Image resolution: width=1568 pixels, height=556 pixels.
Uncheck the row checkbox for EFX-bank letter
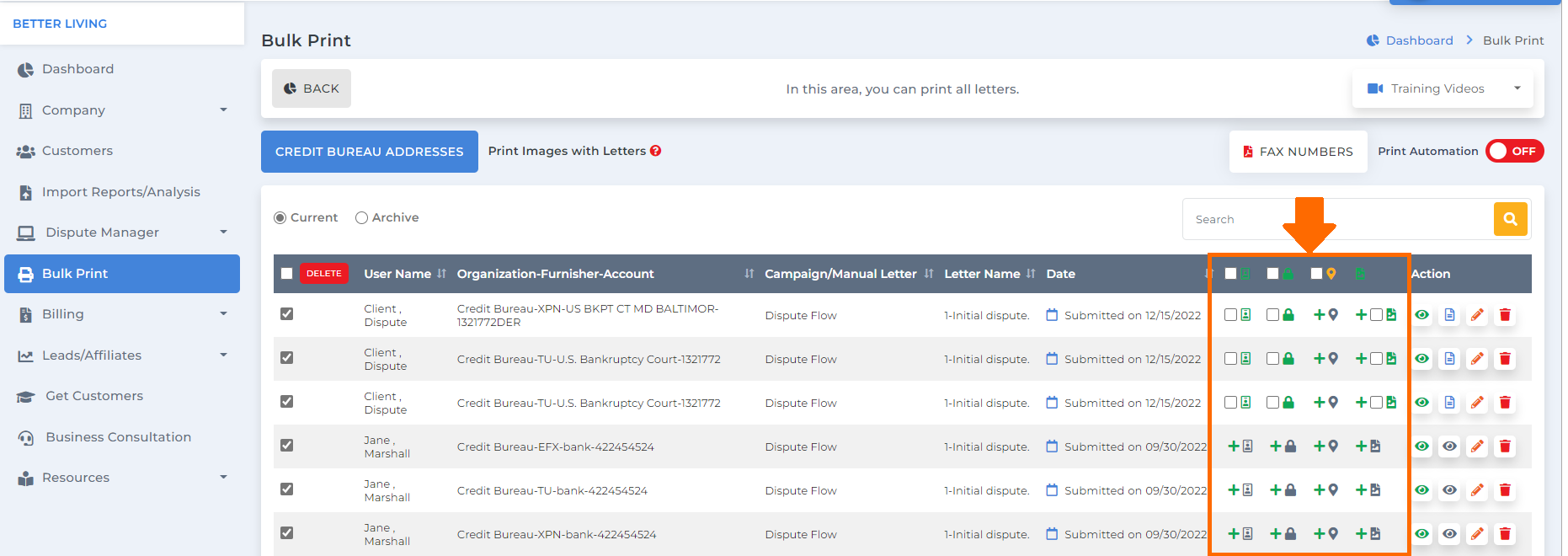(287, 446)
